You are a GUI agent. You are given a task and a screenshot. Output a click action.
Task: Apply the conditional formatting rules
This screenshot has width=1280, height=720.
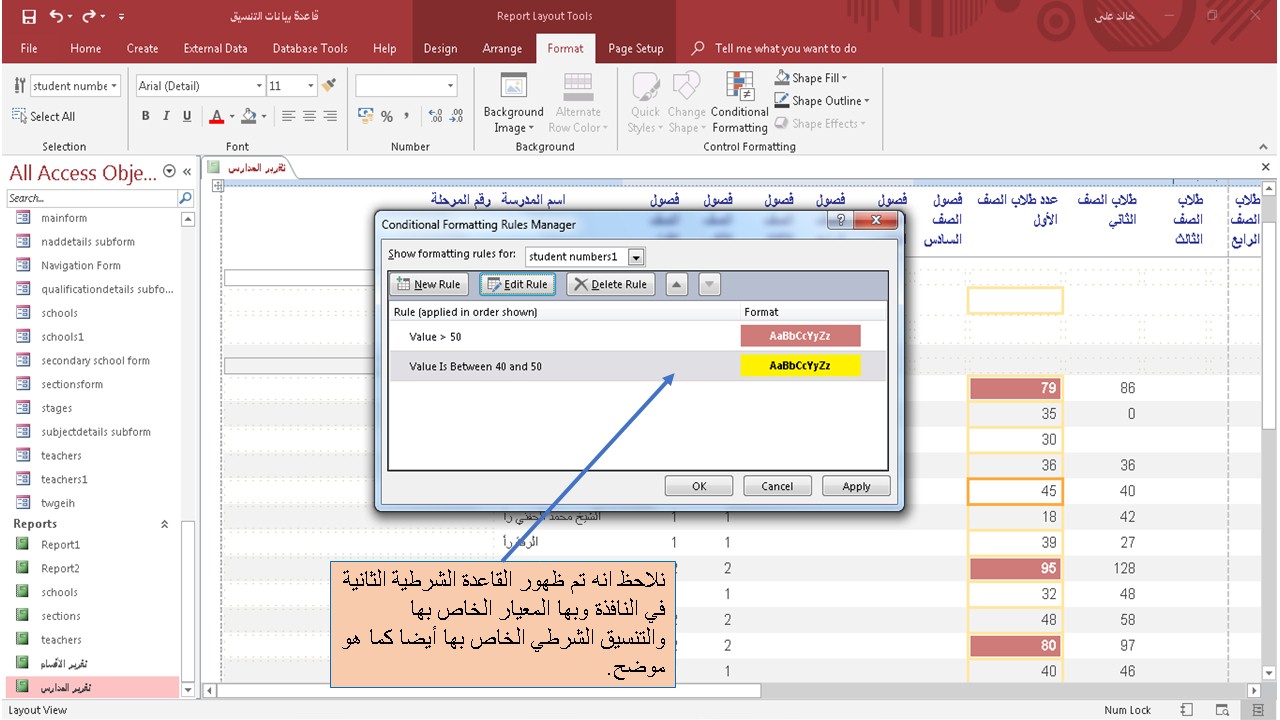[x=856, y=485]
